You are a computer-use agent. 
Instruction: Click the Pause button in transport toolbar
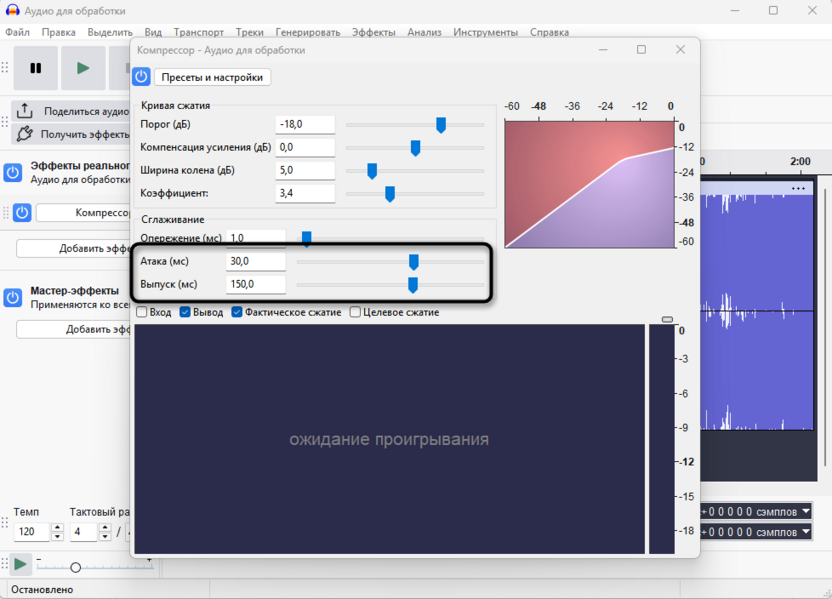[36, 68]
